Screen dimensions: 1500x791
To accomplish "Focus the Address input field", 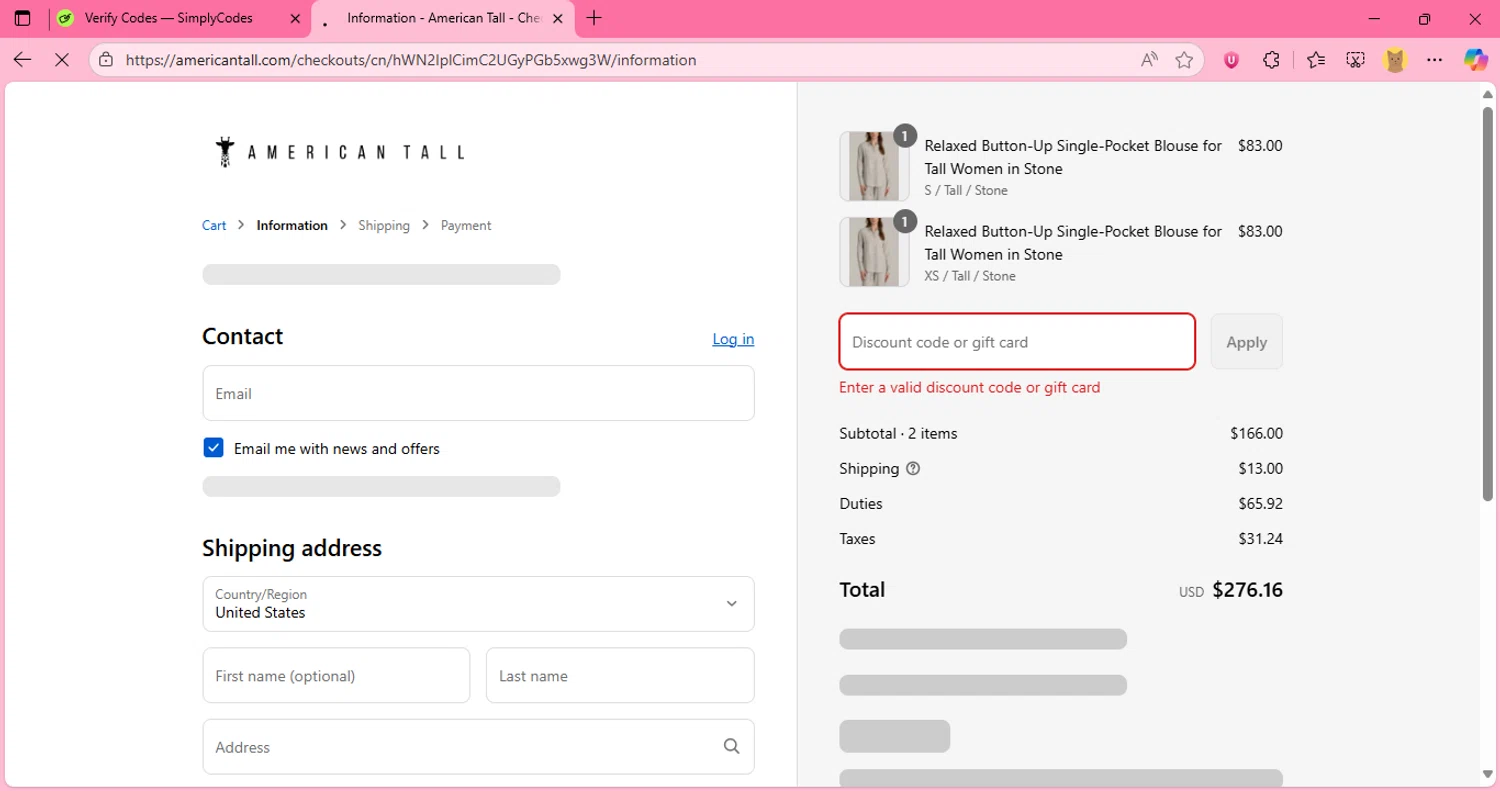I will click(478, 746).
